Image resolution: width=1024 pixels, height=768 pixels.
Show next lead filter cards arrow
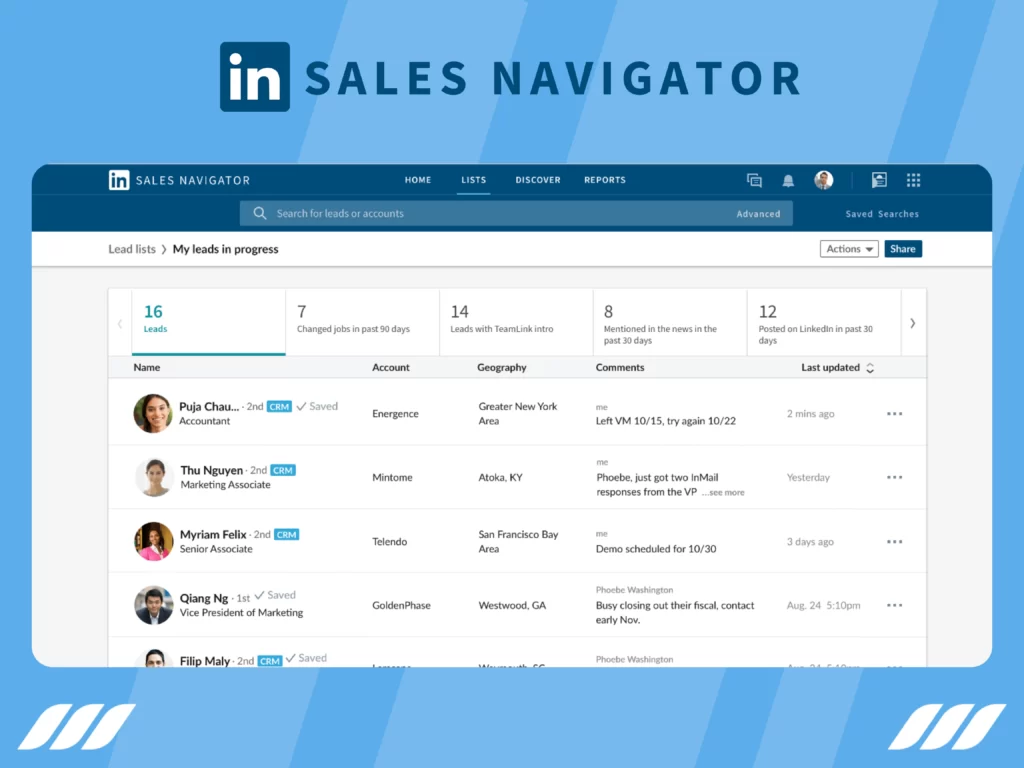[x=912, y=323]
